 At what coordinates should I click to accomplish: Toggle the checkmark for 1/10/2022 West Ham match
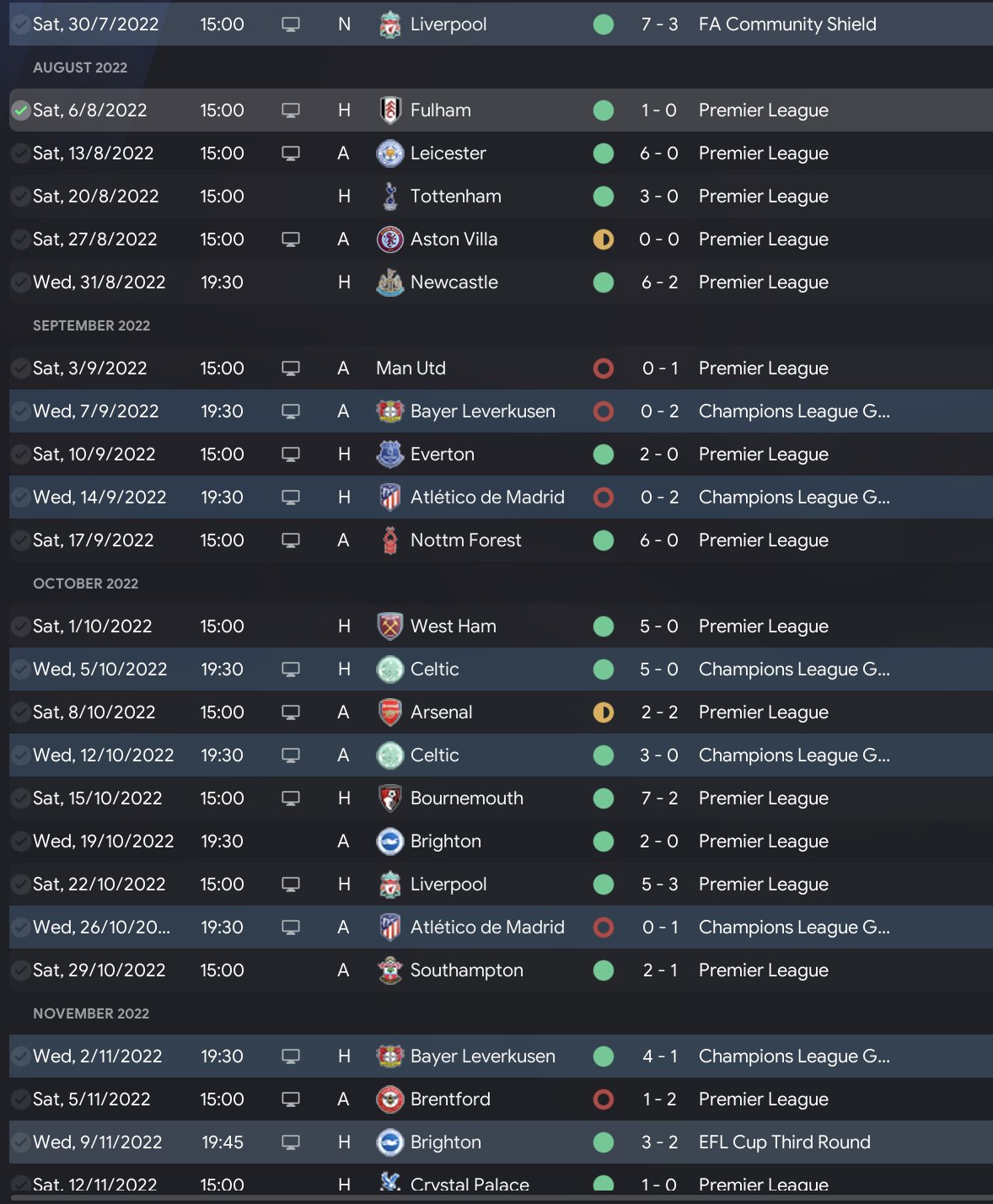point(20,626)
